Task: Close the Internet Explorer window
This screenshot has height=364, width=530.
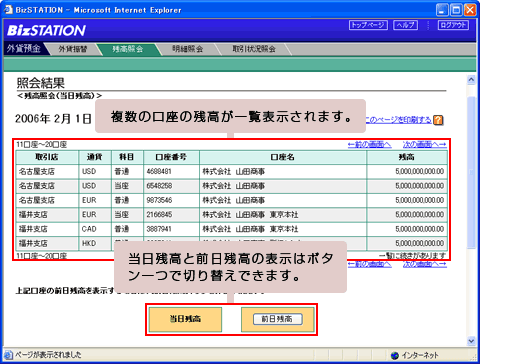Action: [x=470, y=10]
